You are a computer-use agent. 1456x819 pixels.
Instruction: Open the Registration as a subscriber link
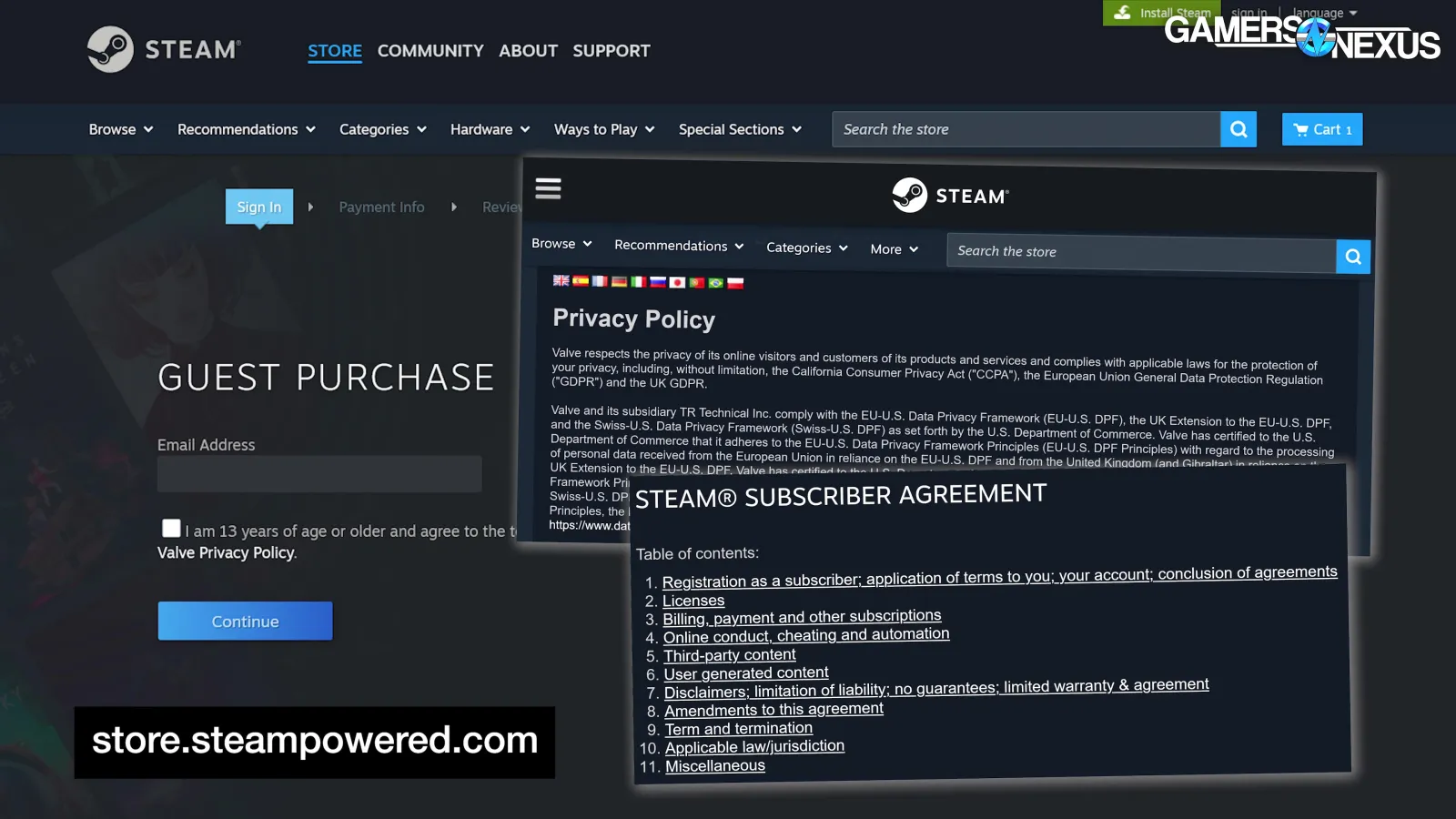pos(1000,577)
